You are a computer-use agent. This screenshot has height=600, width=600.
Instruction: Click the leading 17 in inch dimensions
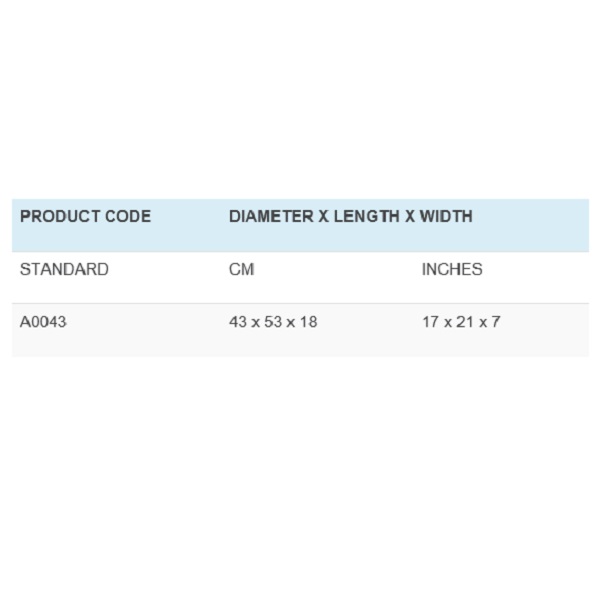pos(430,322)
